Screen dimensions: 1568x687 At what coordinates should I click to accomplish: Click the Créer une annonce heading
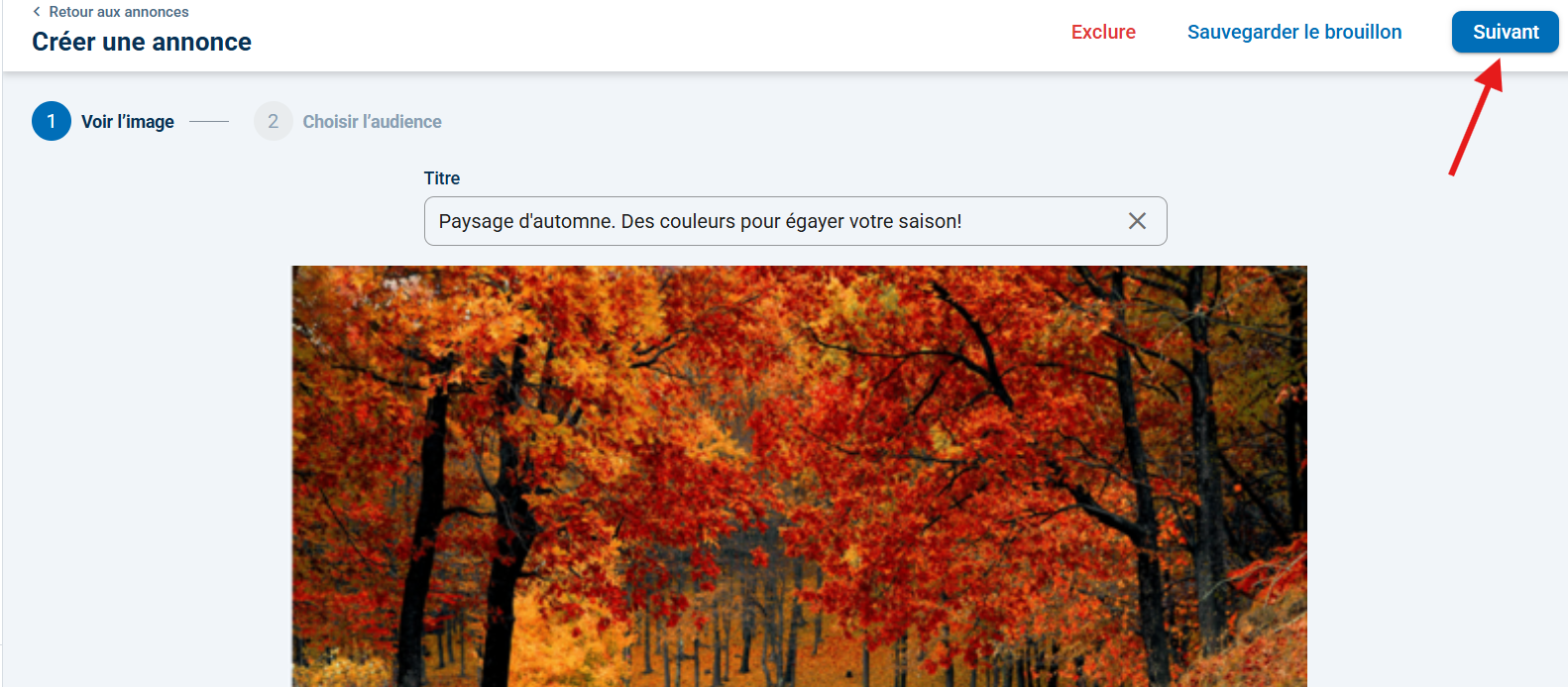(142, 42)
